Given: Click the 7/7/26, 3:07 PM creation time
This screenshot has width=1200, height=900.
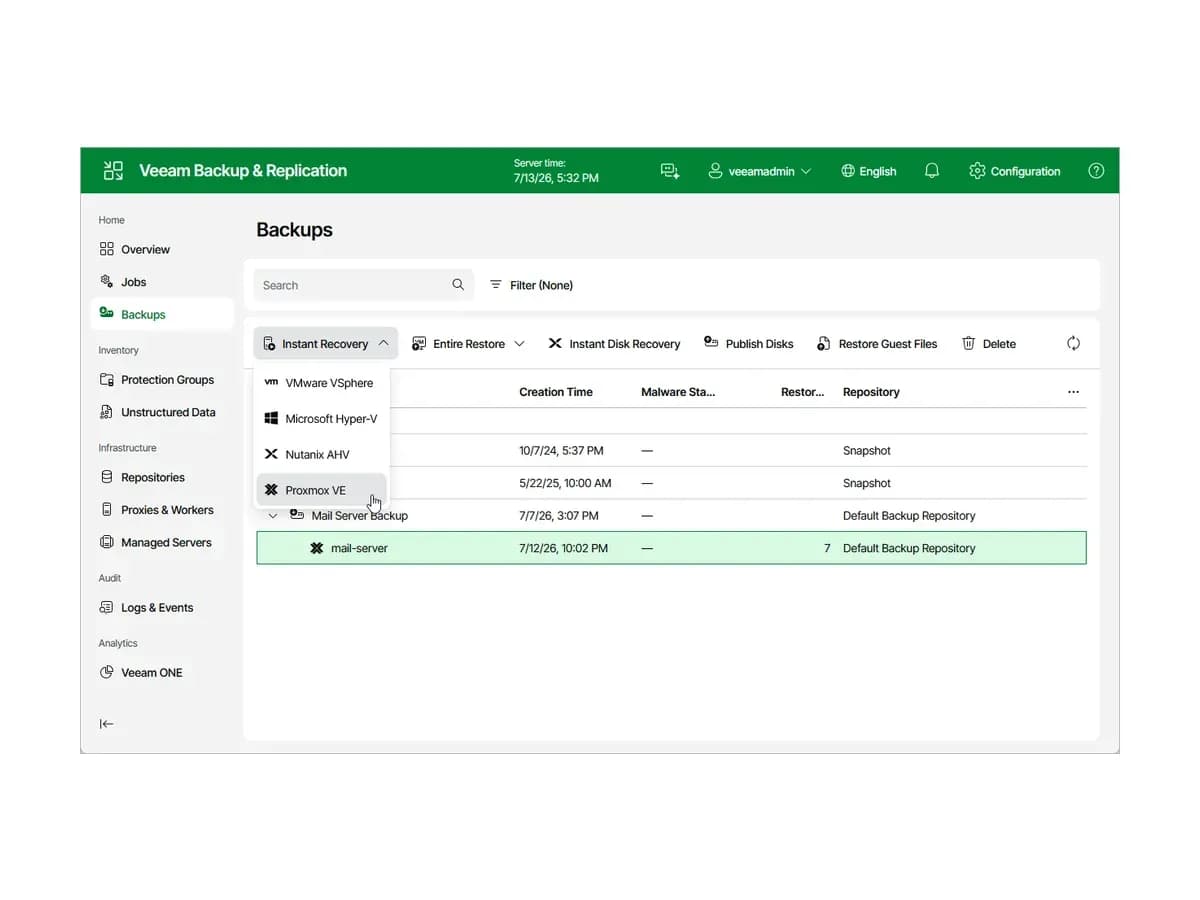Looking at the screenshot, I should click(x=559, y=516).
